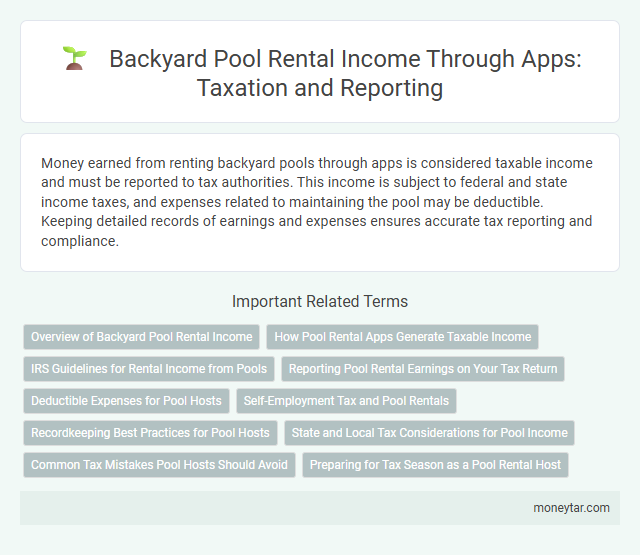Select 'Deductible Expenses for Pool Hosts' tag
640x555 pixels.
[127, 401]
